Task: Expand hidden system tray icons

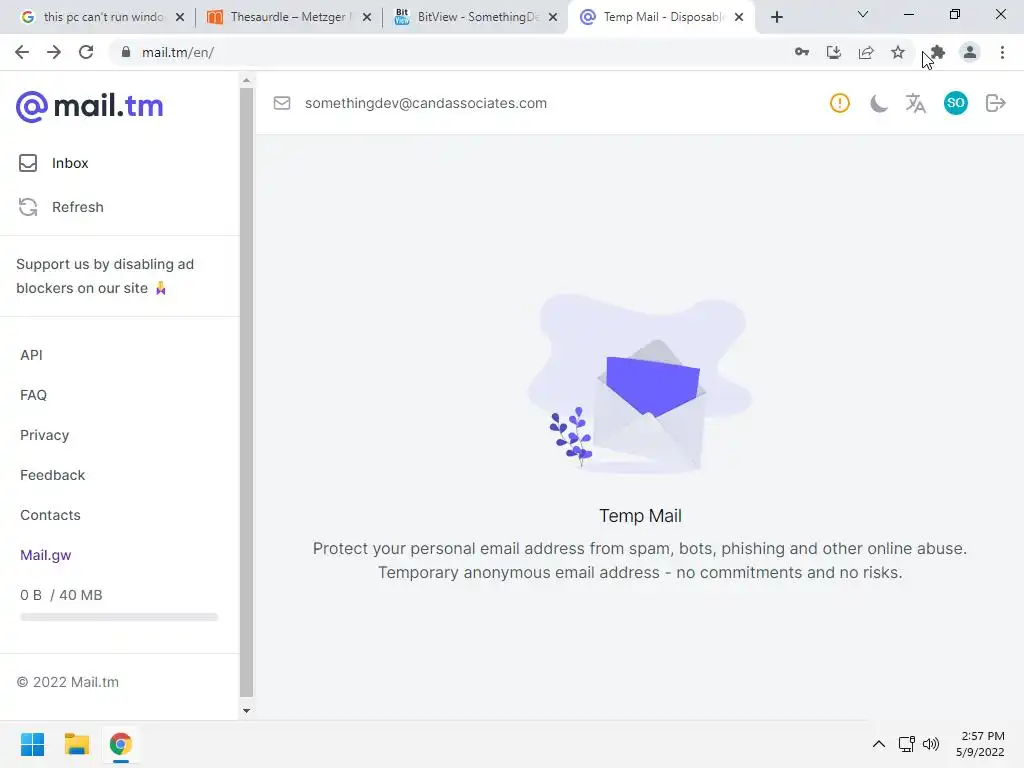Action: 879,744
